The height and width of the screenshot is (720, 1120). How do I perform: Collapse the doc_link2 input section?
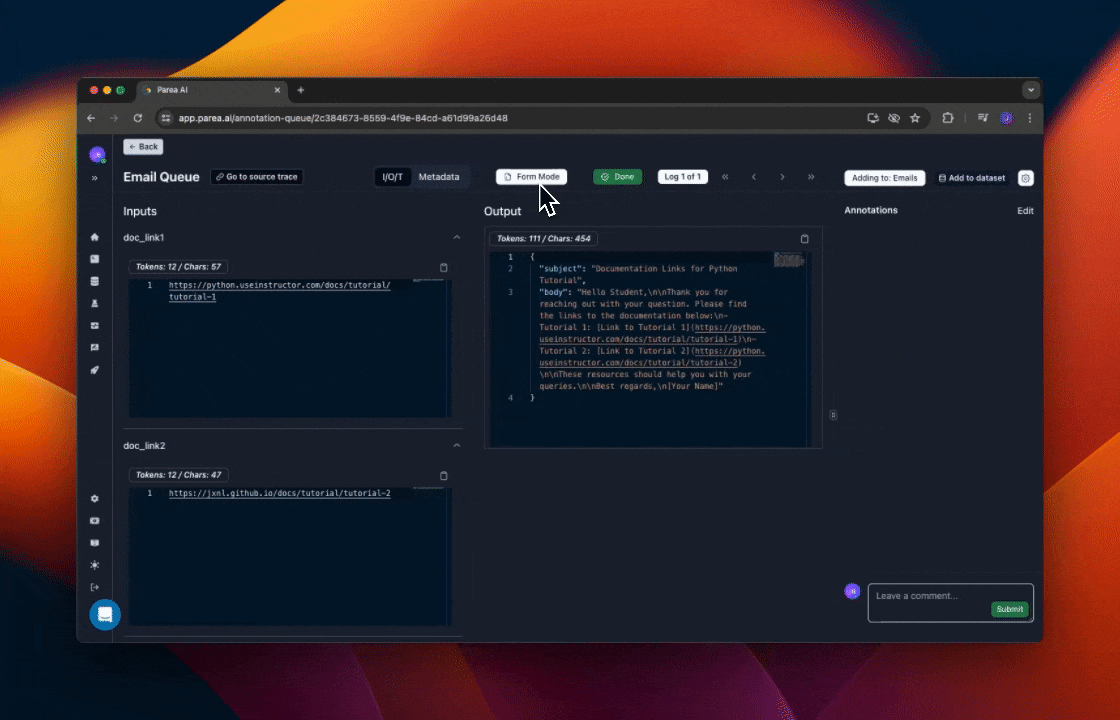coord(457,446)
